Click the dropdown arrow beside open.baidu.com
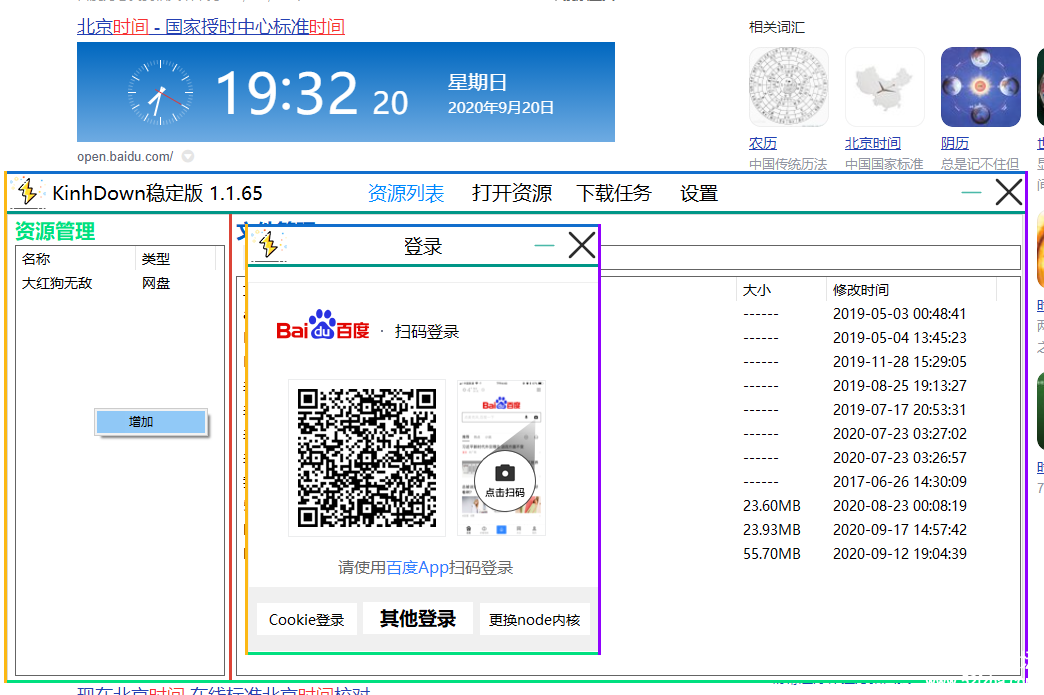Image resolution: width=1044 pixels, height=695 pixels. pos(188,157)
